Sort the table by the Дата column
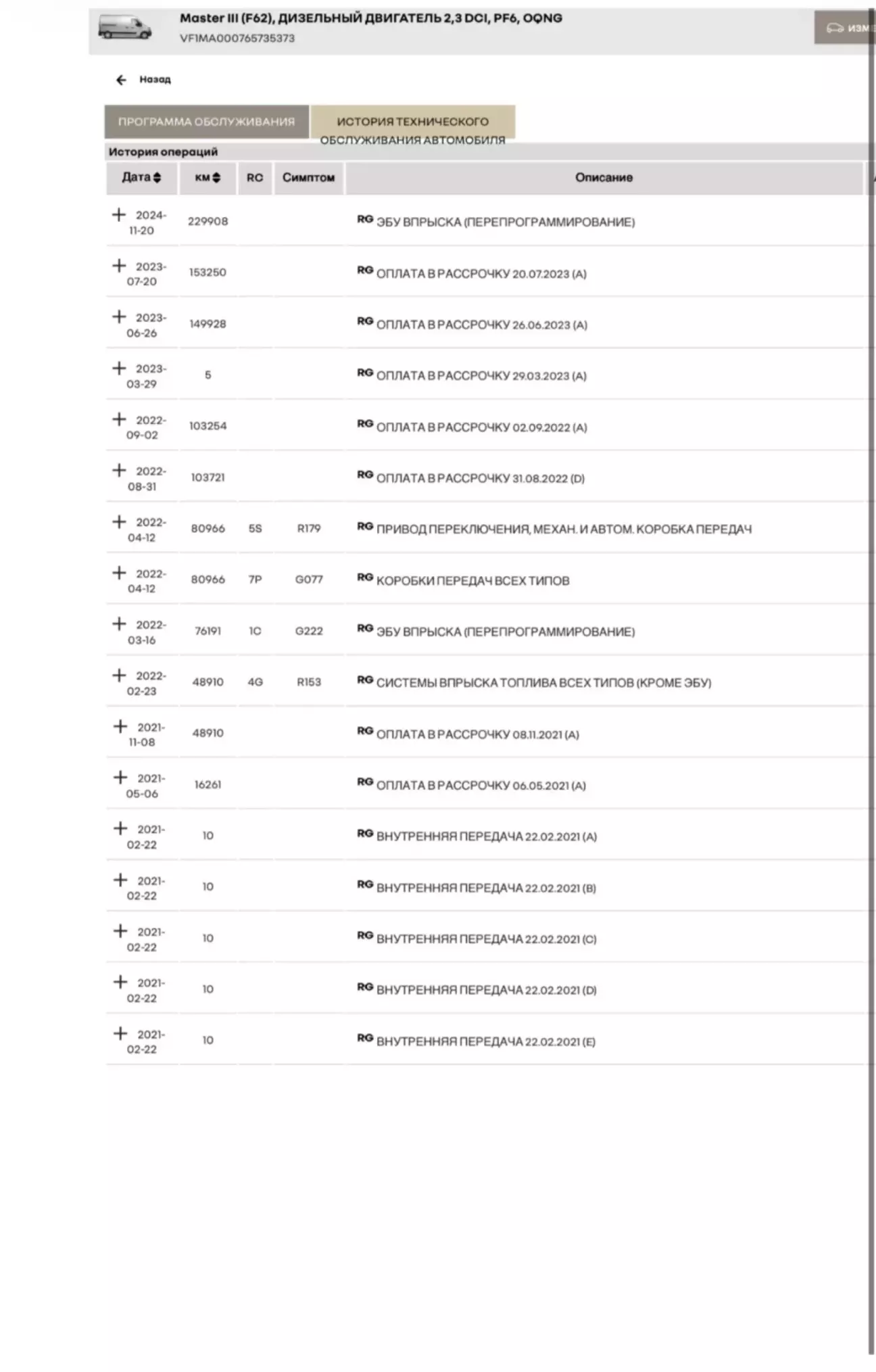876x1372 pixels. [141, 177]
